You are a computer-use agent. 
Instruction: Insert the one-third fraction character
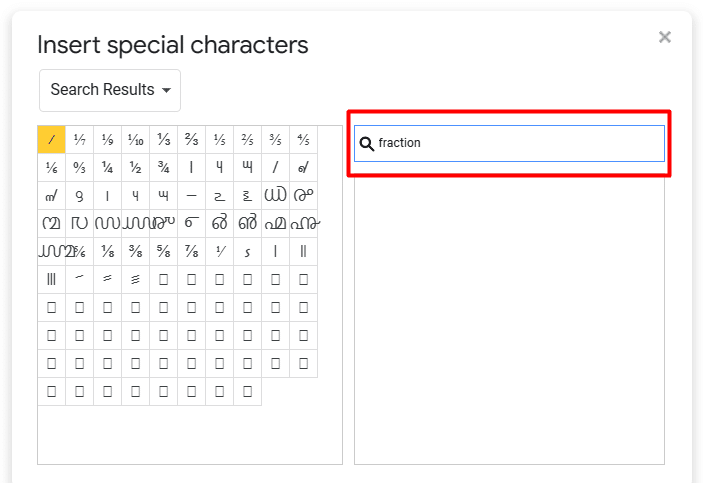tap(163, 140)
